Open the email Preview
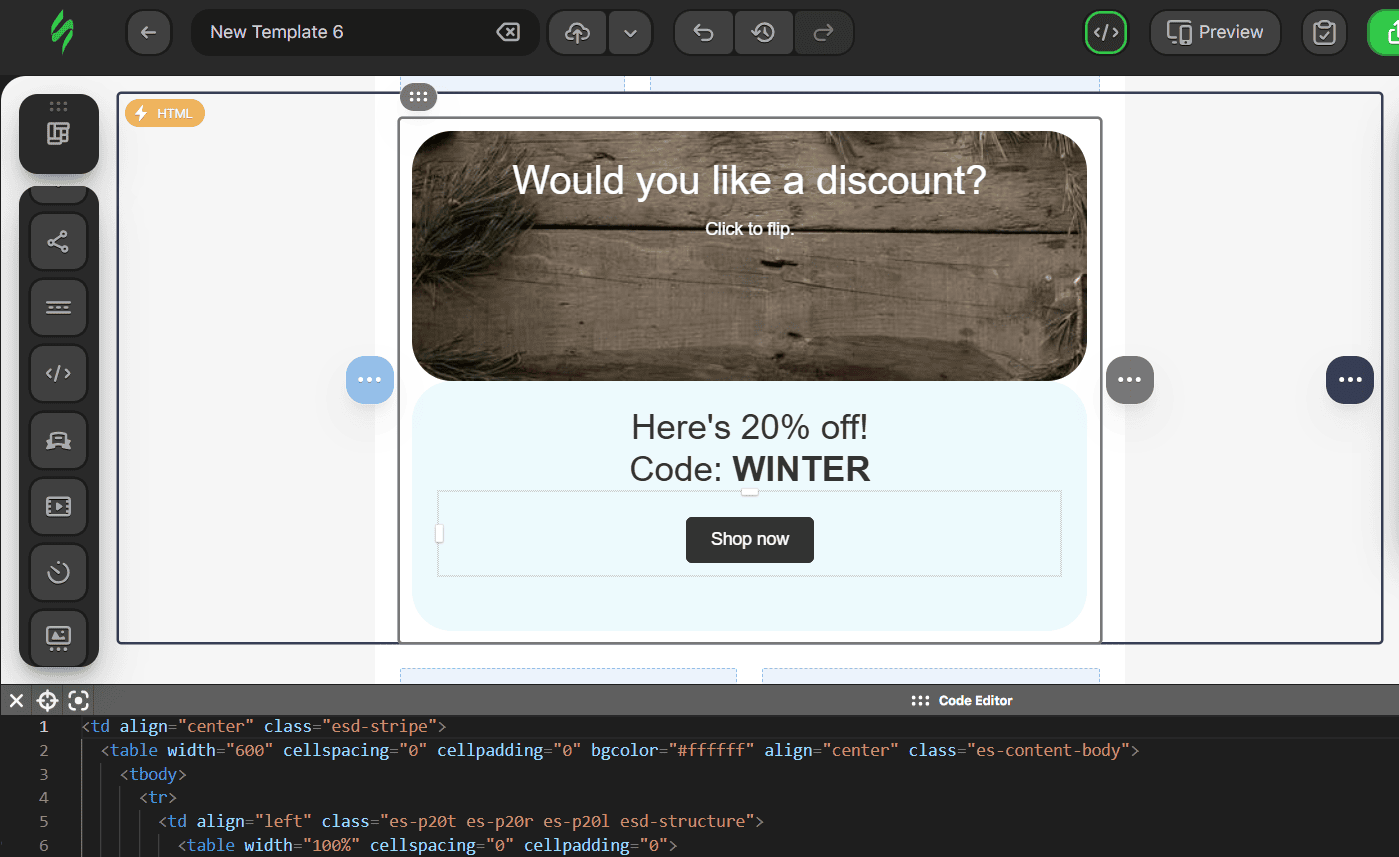 pos(1215,32)
